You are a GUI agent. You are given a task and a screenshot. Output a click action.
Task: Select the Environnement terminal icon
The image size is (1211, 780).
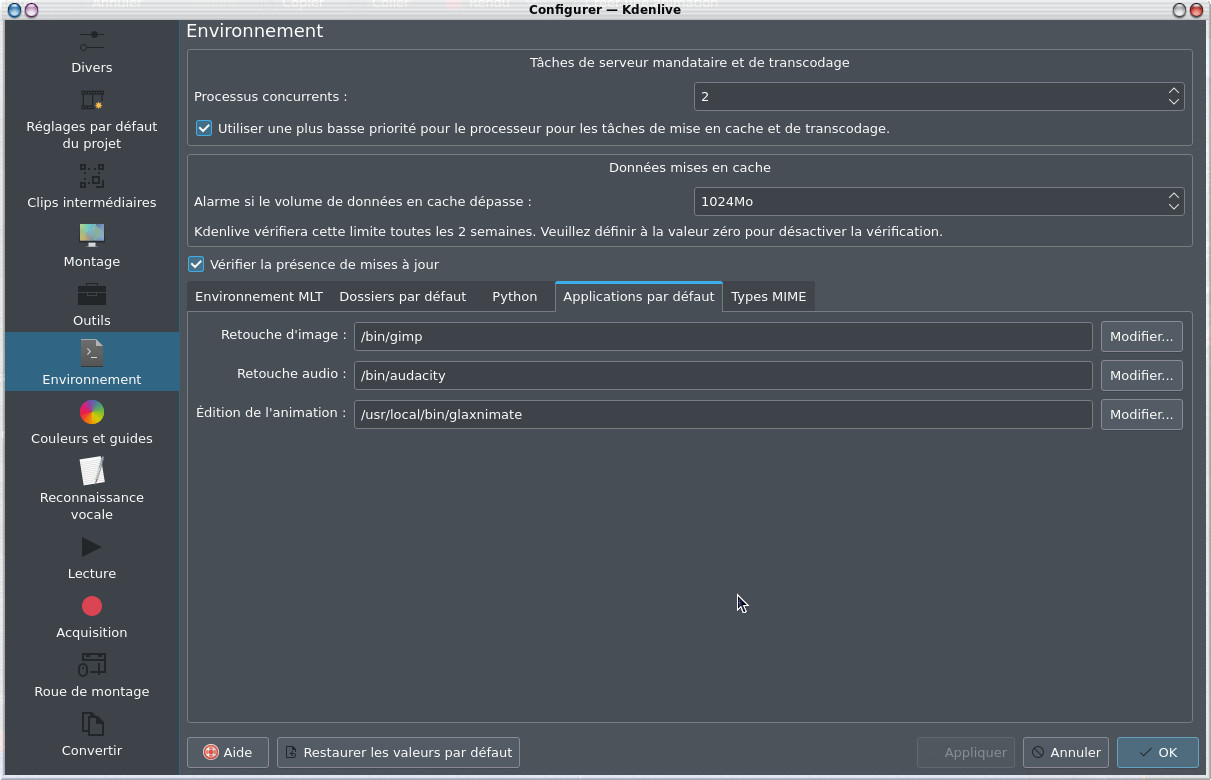92,353
